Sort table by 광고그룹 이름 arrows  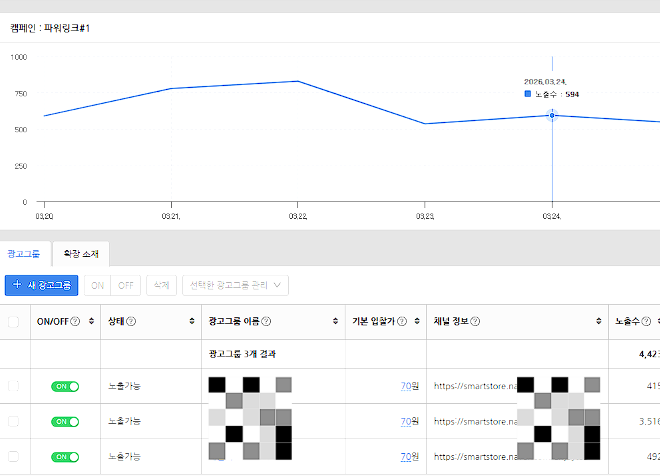(335, 322)
